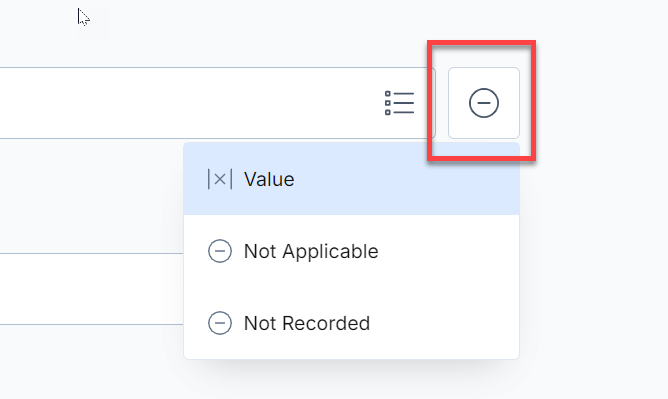The height and width of the screenshot is (399, 668).
Task: Pick the Not Recorded entry
Action: click(x=351, y=323)
